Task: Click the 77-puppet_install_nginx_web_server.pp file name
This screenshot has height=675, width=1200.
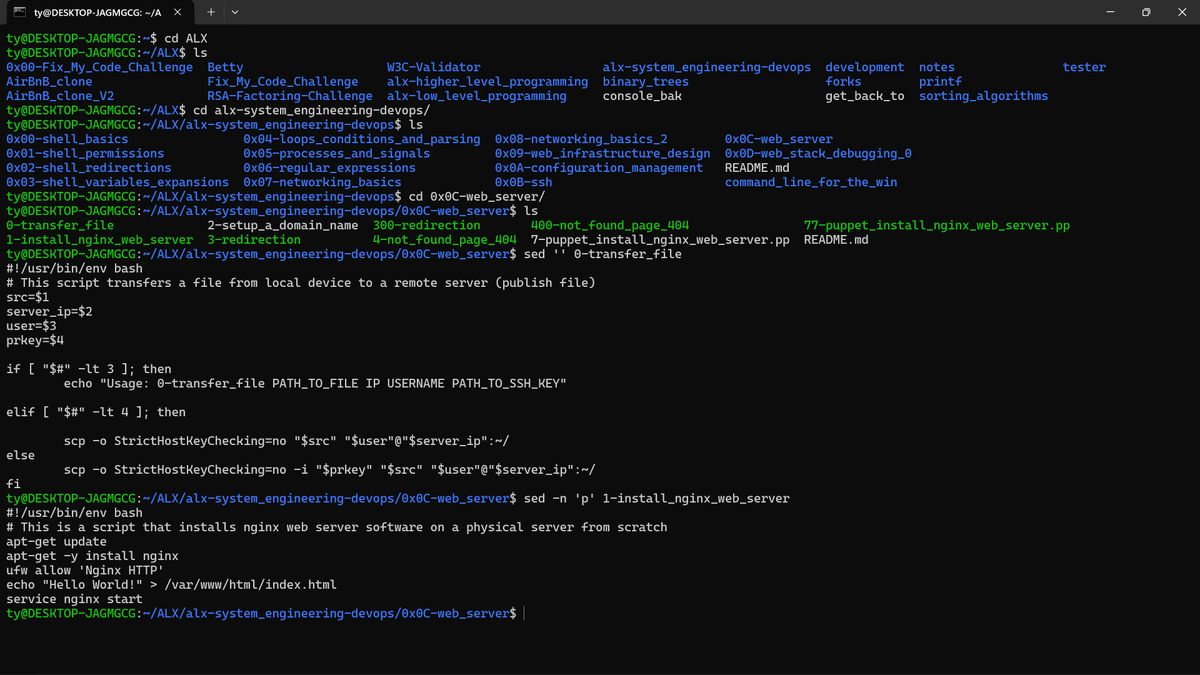Action: click(937, 226)
